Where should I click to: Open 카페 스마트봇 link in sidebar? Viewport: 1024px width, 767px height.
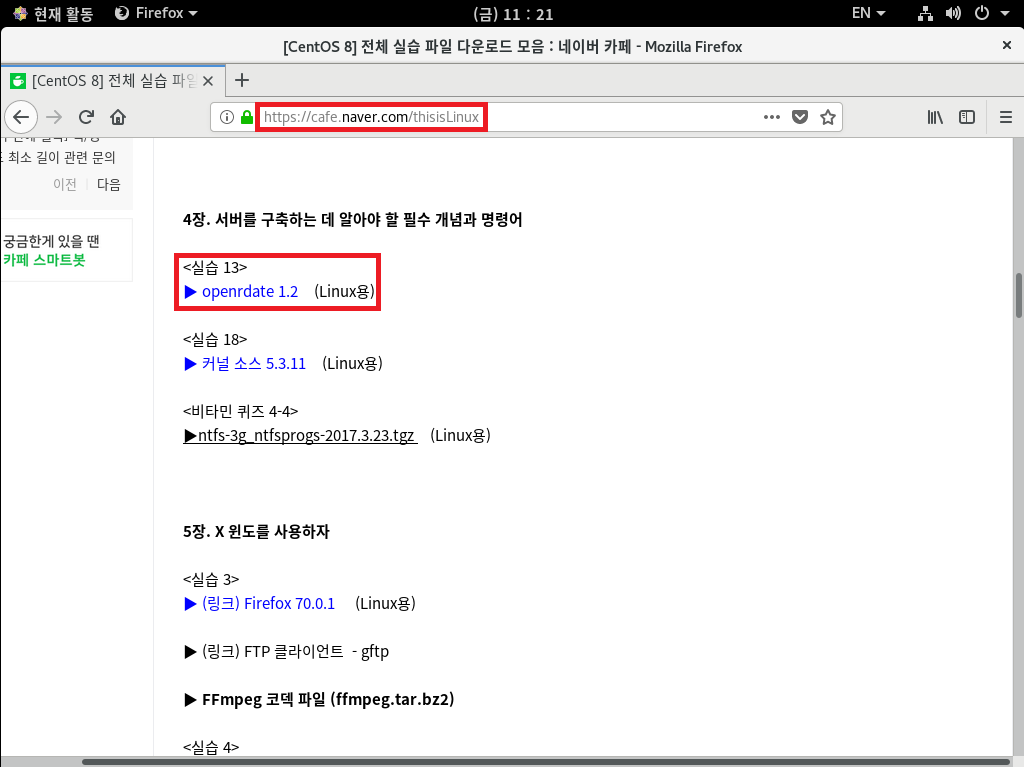pos(44,260)
